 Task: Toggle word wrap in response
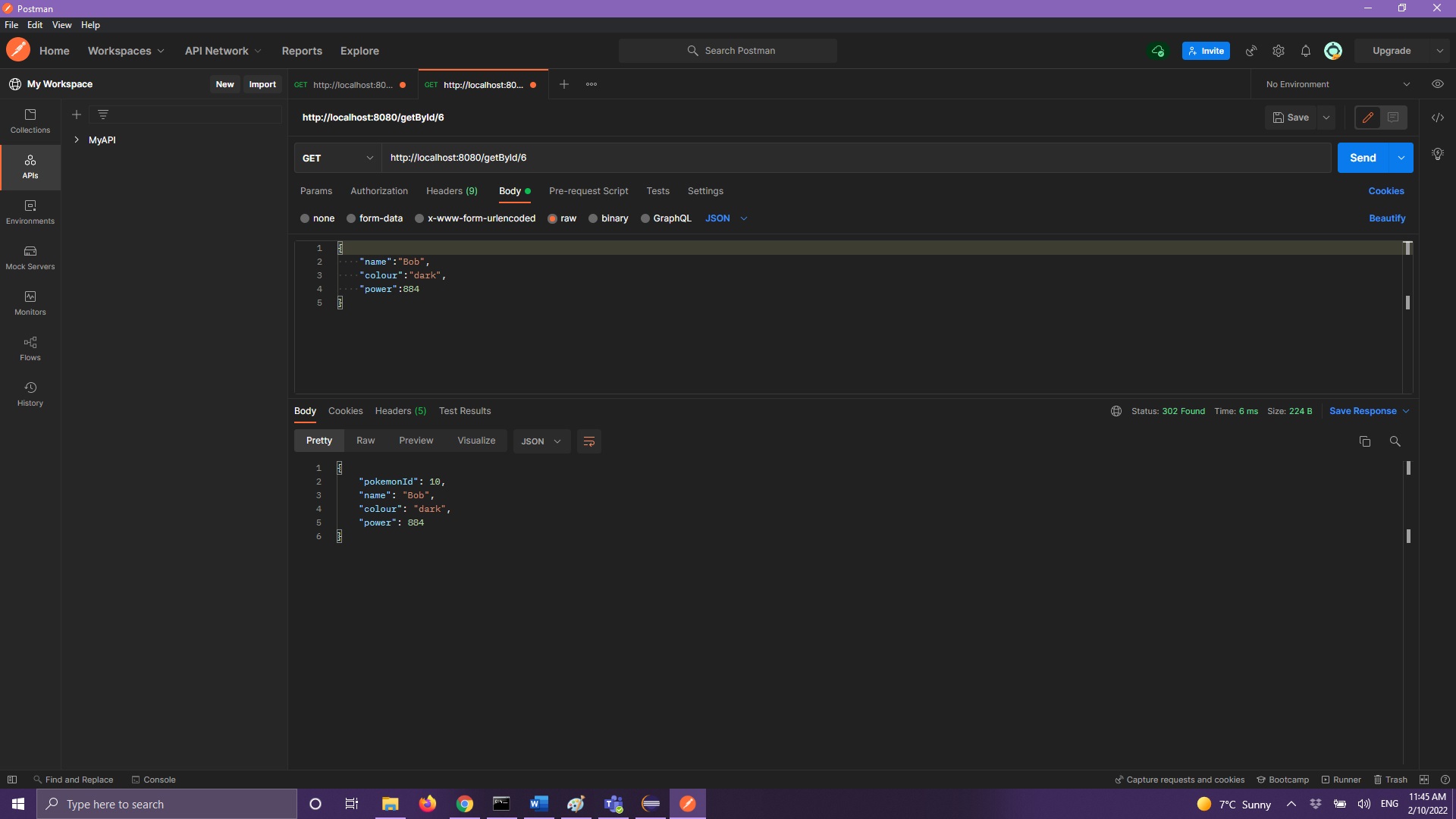589,441
